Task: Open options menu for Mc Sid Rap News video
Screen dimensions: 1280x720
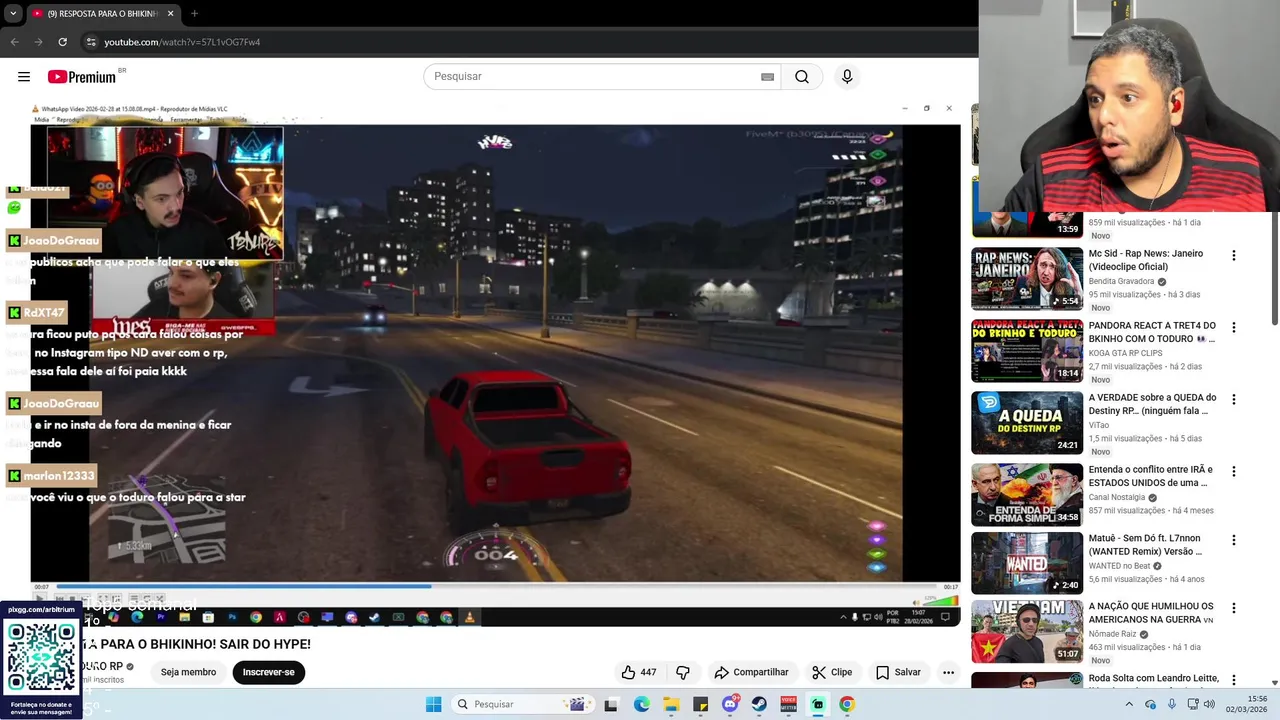Action: tap(1233, 256)
